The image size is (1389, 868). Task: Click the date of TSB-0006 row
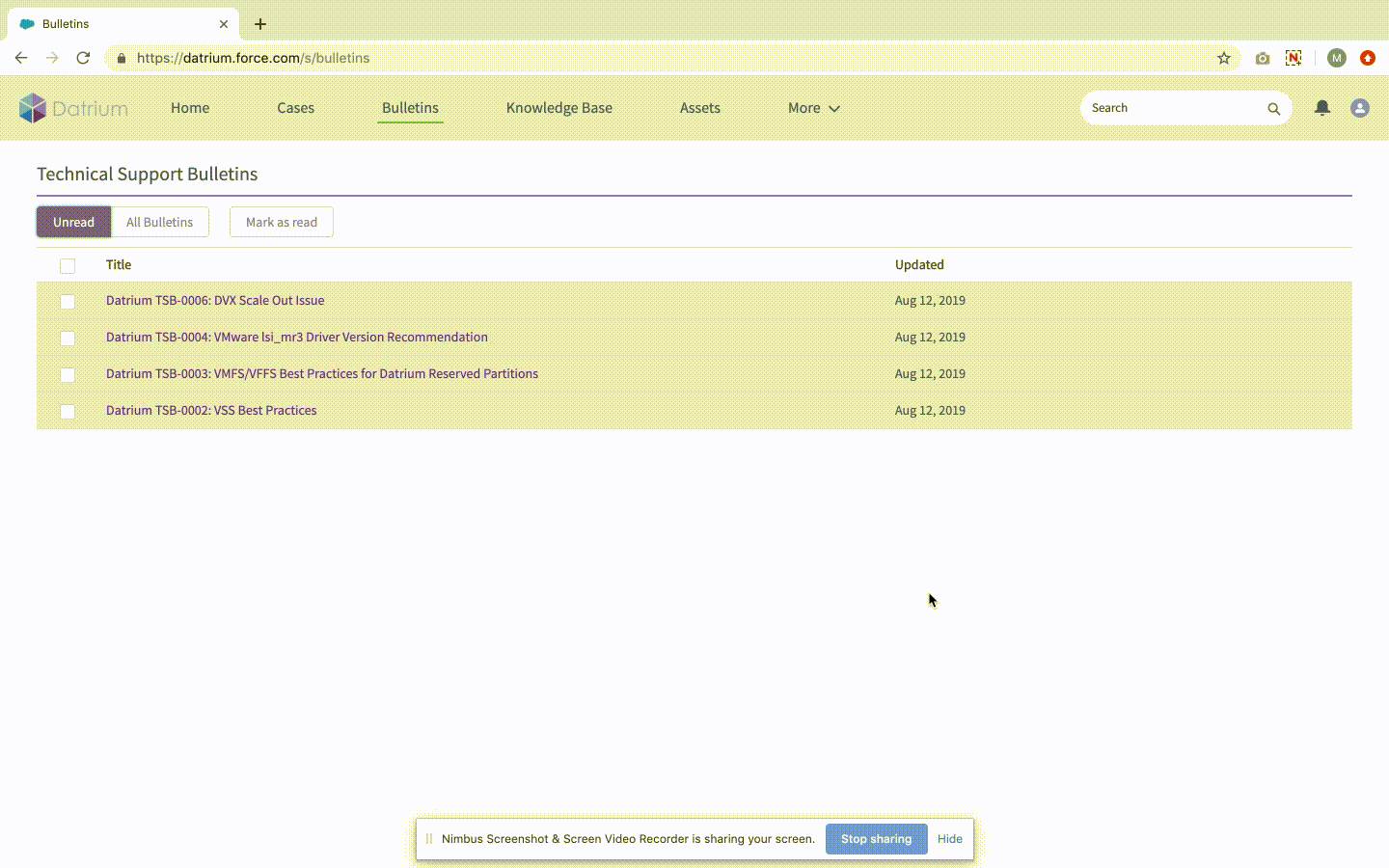pyautogui.click(x=930, y=301)
